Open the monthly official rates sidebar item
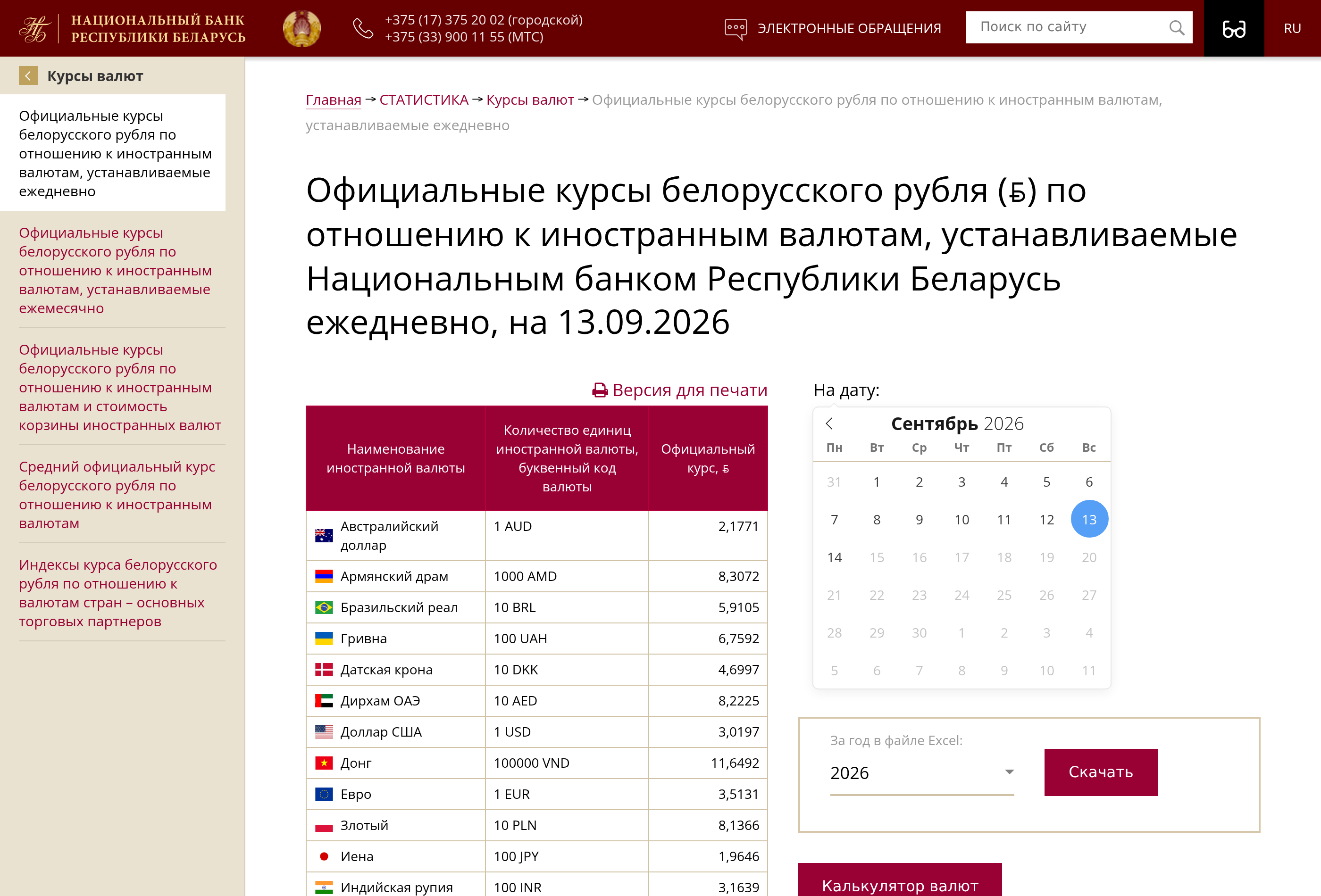Screen dimensions: 1321x896 pos(116,270)
